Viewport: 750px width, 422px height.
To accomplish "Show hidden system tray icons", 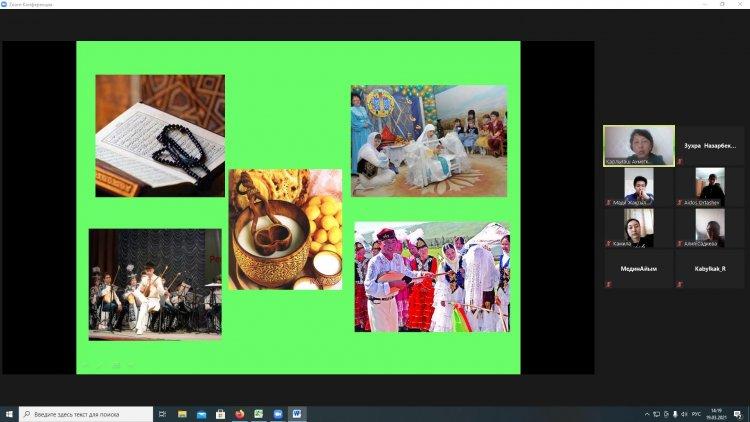I will (646, 413).
